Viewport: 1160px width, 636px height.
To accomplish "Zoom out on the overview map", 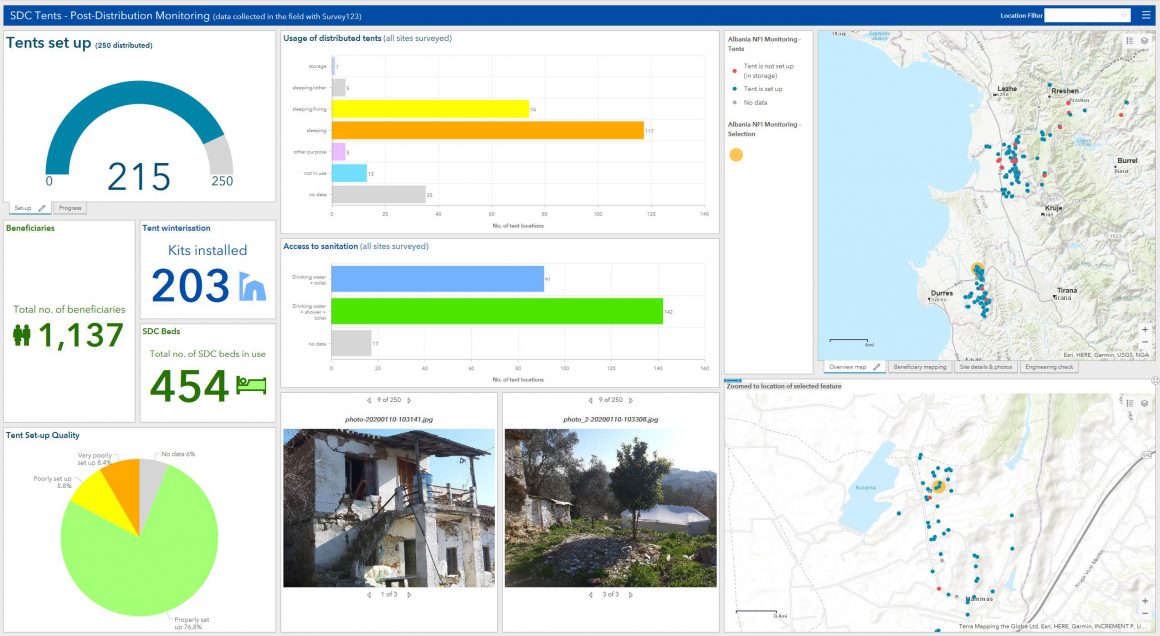I will click(x=1145, y=344).
